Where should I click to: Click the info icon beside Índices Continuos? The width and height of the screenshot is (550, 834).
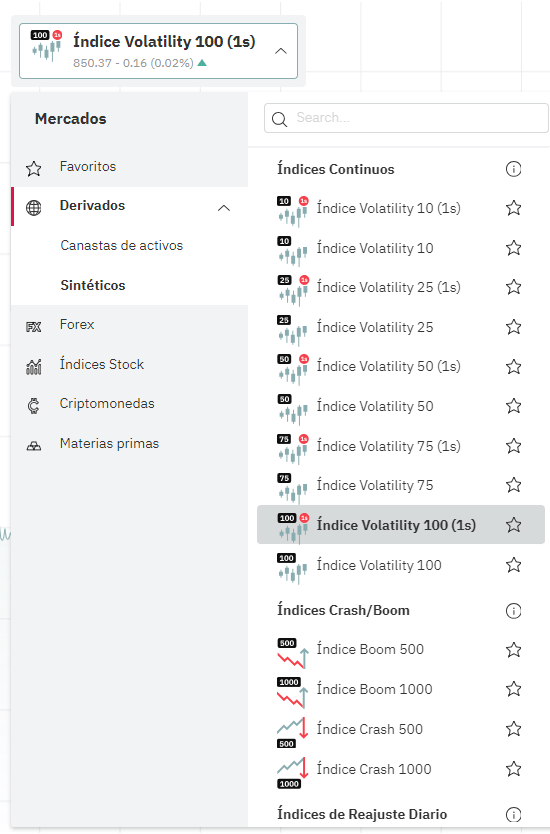tap(513, 169)
